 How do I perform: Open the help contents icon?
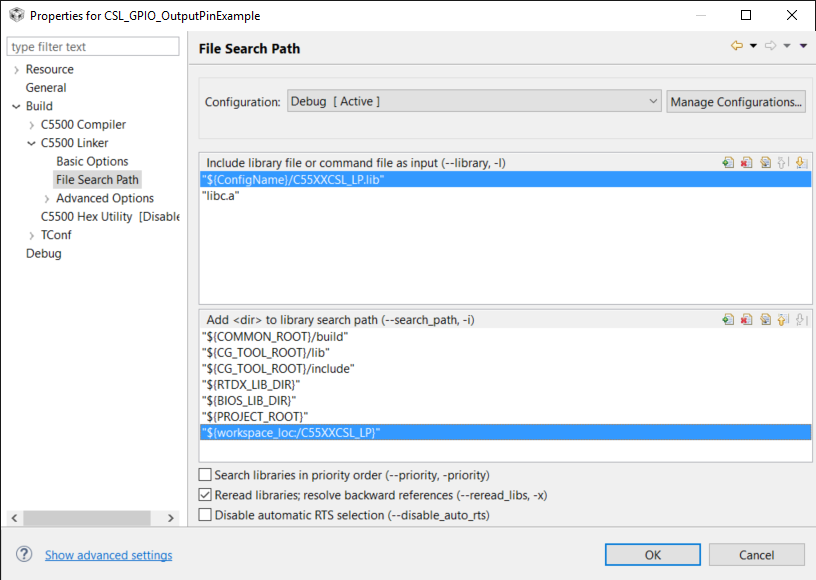[x=24, y=555]
